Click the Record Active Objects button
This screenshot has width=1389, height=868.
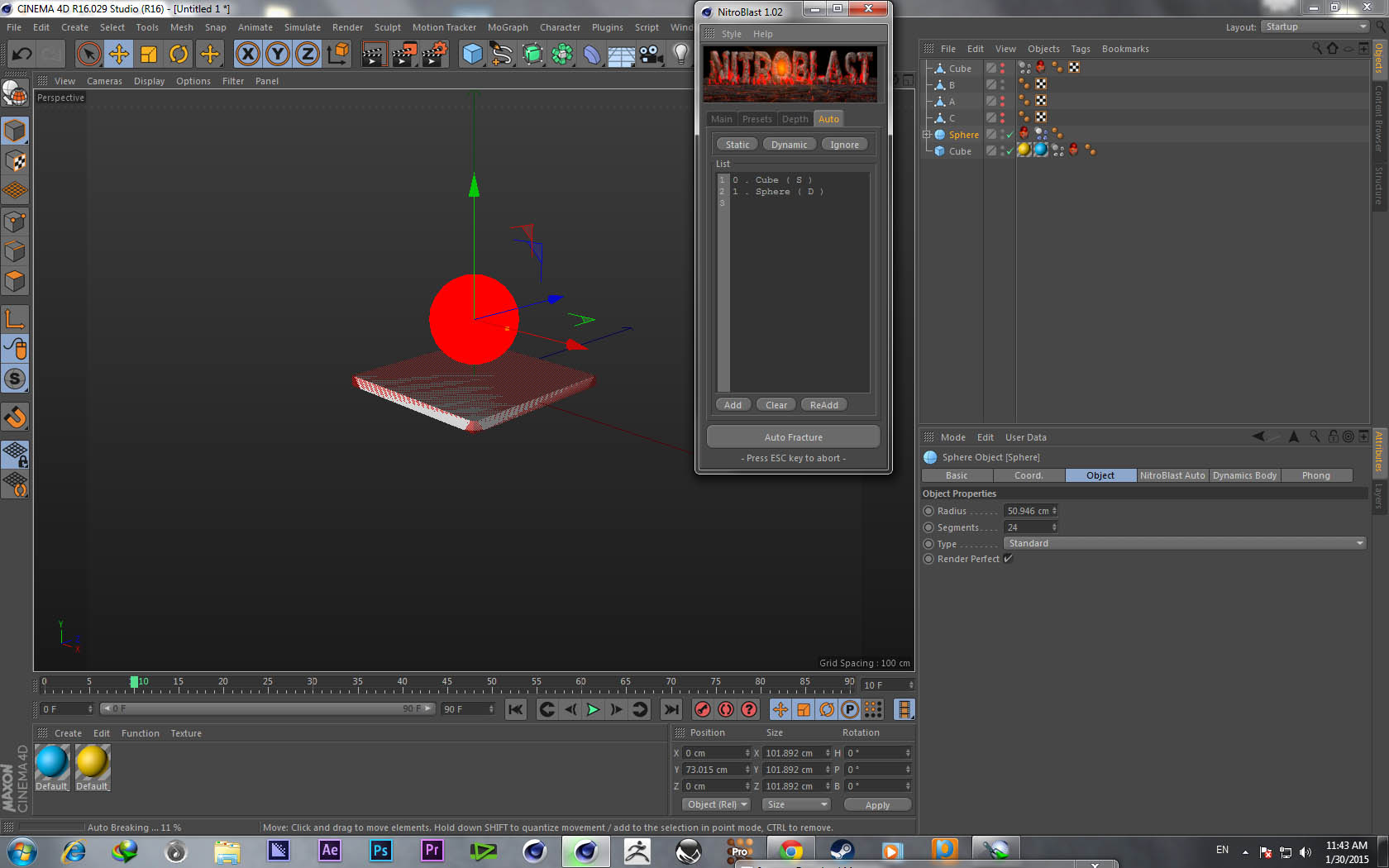tap(703, 709)
